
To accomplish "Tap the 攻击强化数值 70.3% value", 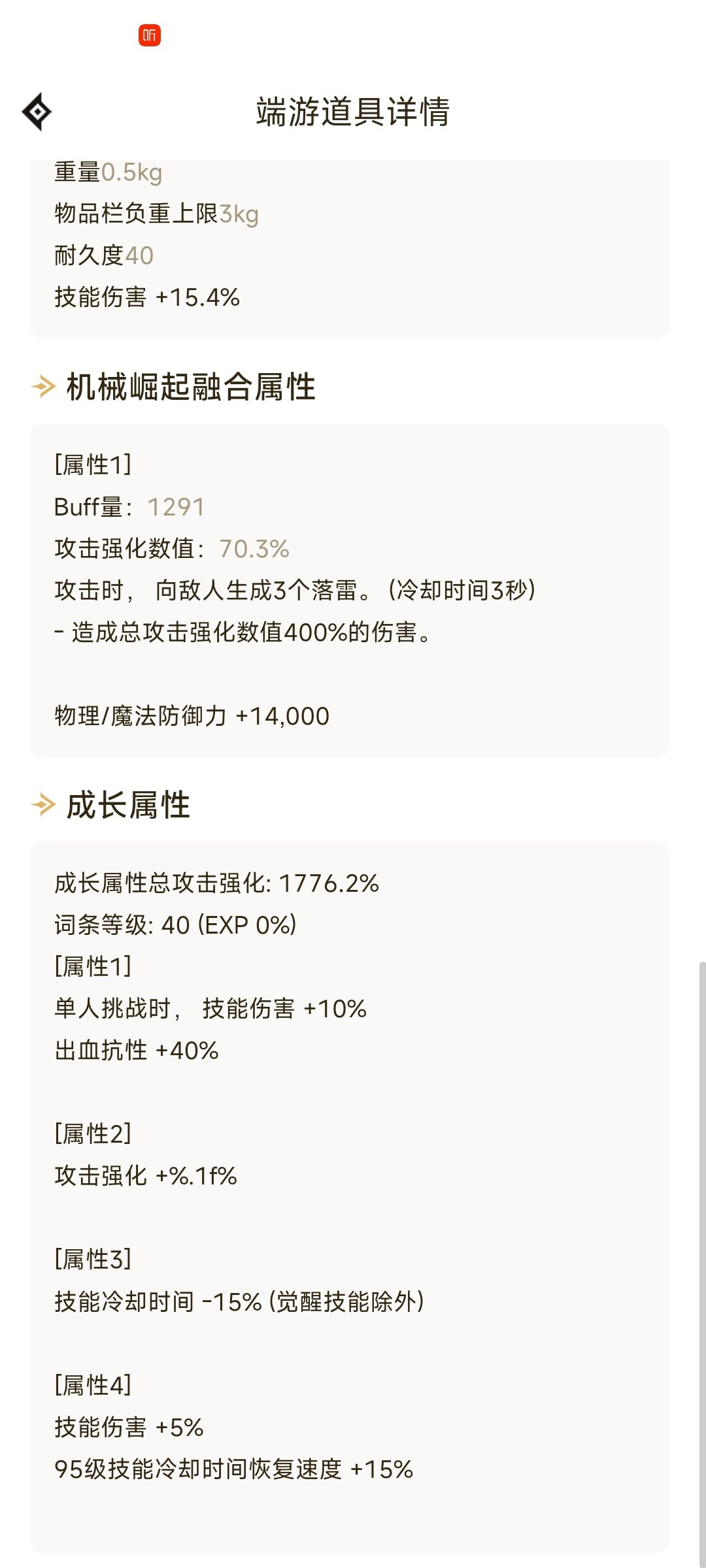I will (x=254, y=549).
